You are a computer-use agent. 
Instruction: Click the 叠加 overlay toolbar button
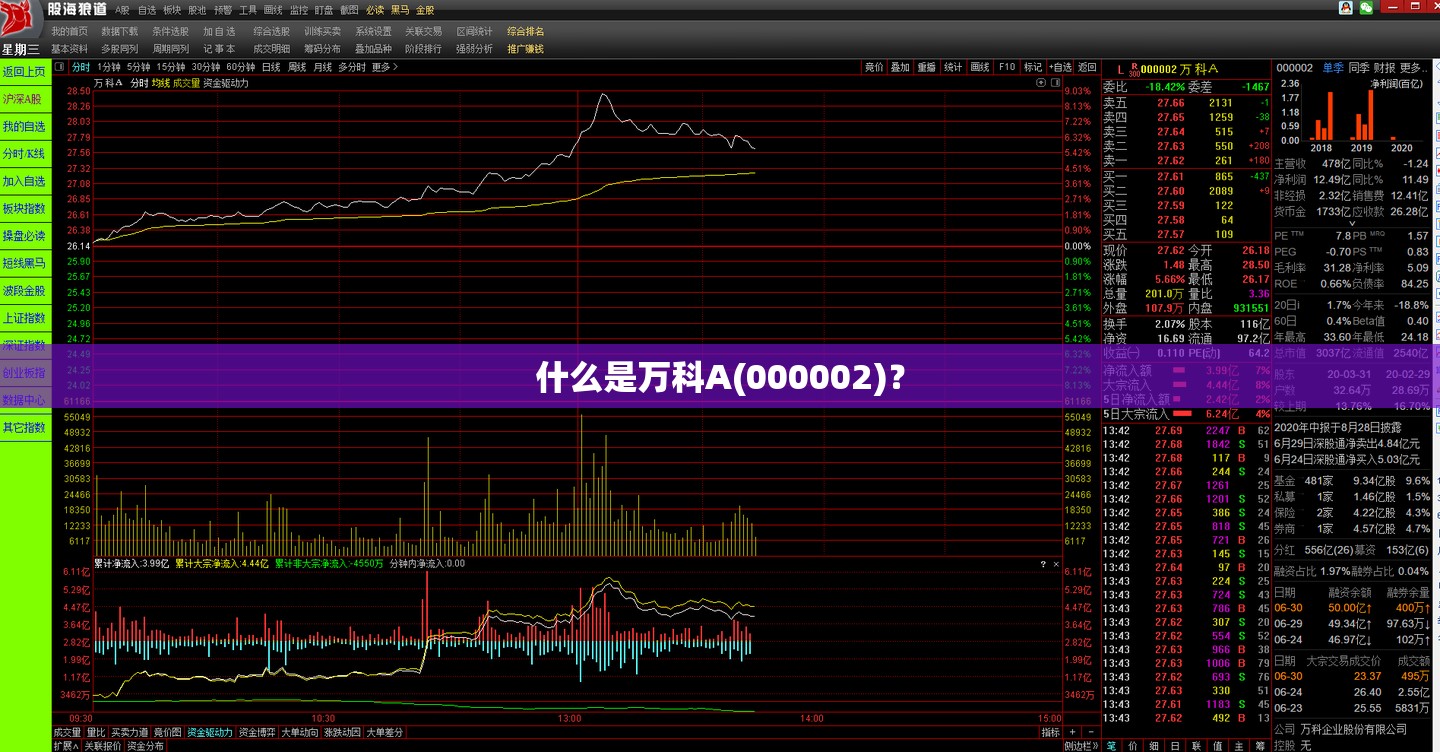[x=900, y=67]
